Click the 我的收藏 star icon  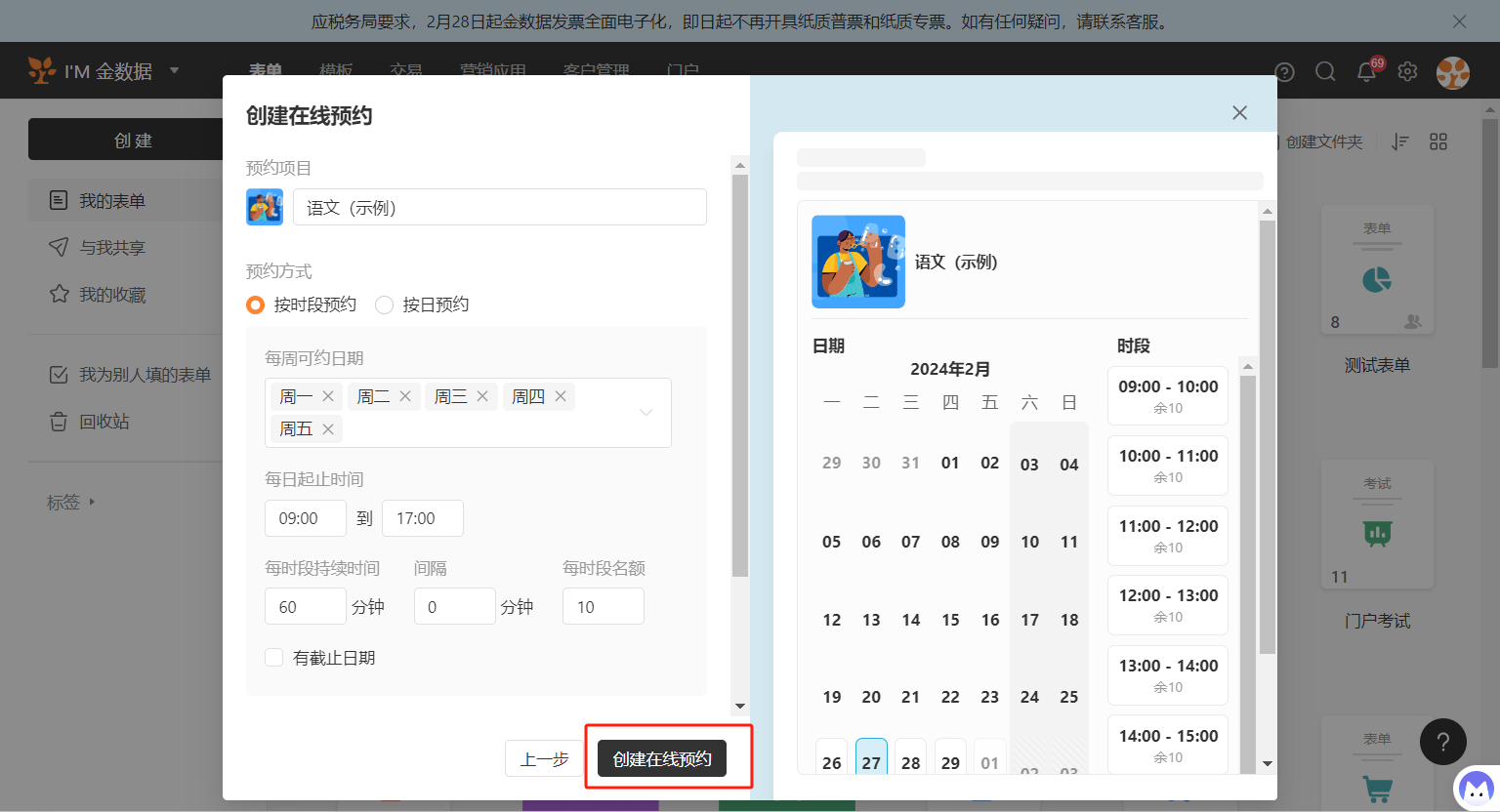pyautogui.click(x=59, y=294)
